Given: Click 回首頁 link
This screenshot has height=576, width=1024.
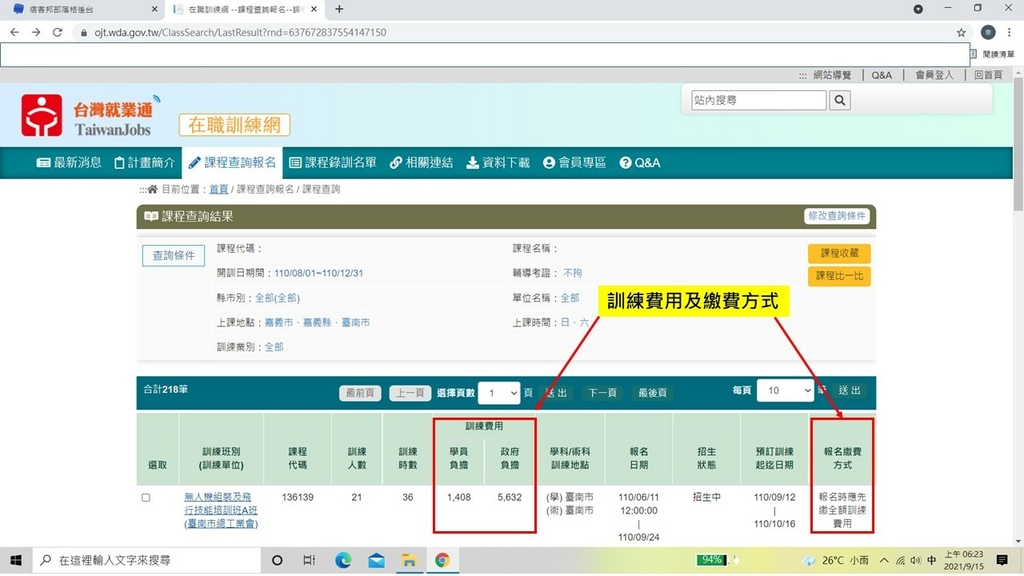Looking at the screenshot, I should click(988, 75).
